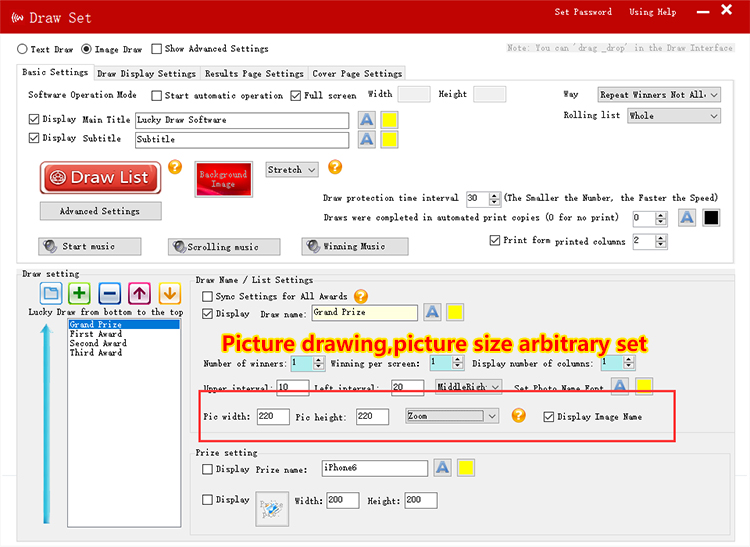Screen dimensions: 750x547
Task: Move award up with pink arrow icon
Action: click(140, 294)
